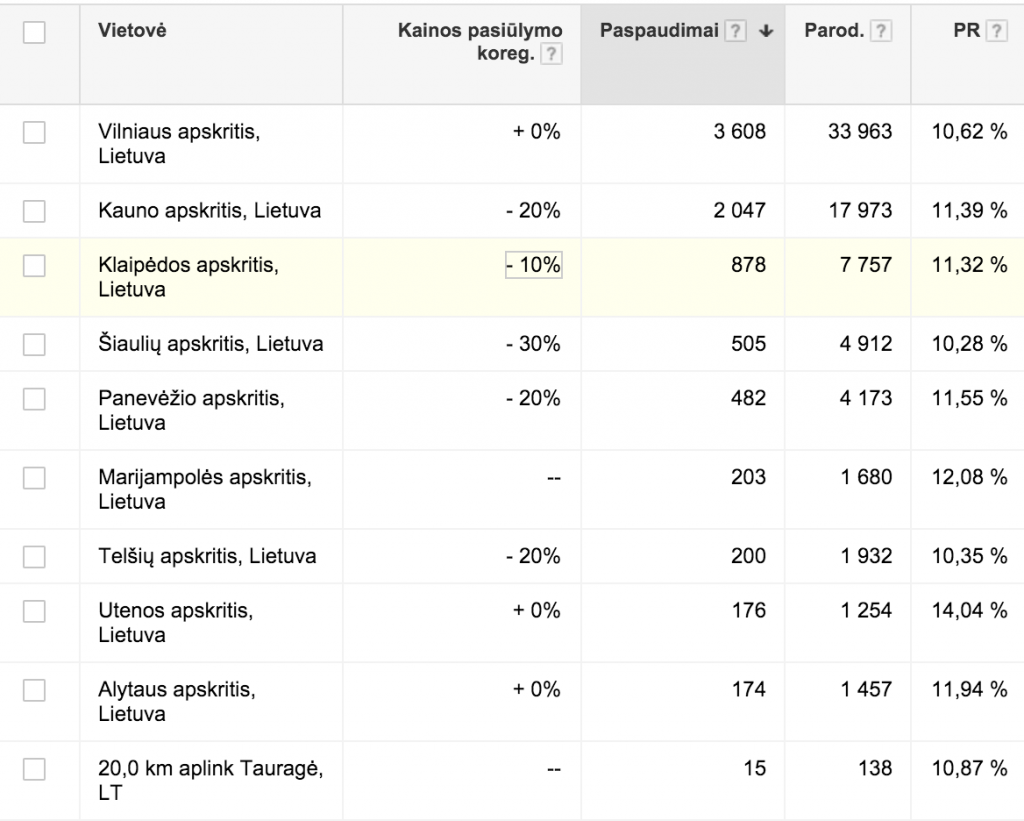Image resolution: width=1024 pixels, height=821 pixels.
Task: Toggle the Marijampolės apskritis checkbox
Action: (x=34, y=477)
